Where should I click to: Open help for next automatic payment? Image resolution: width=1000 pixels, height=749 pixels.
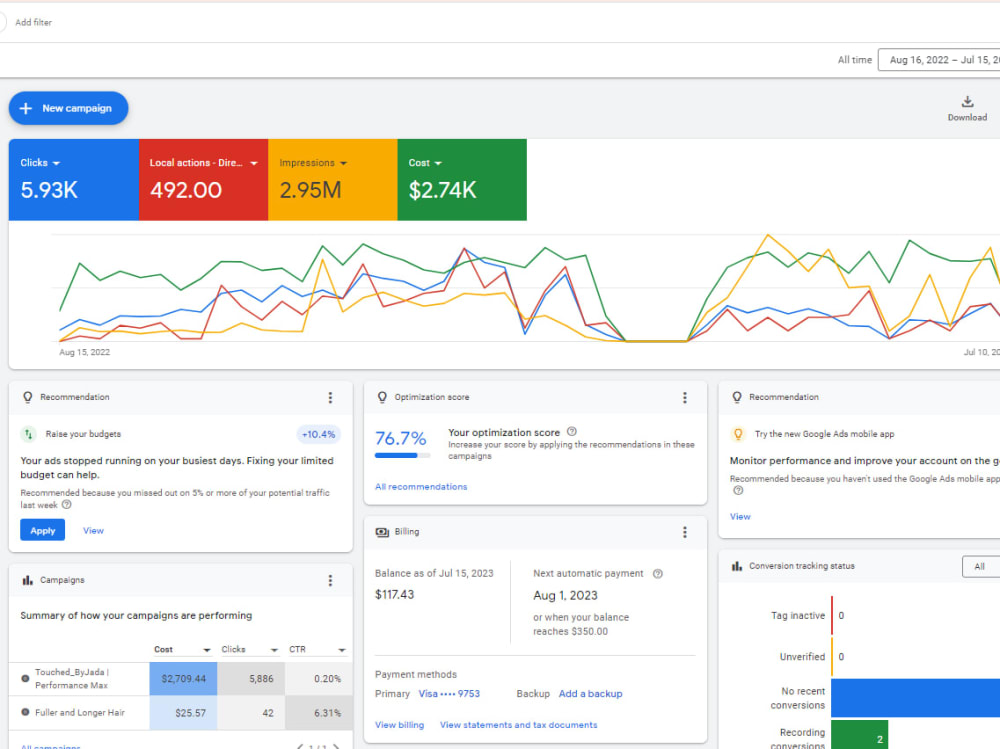658,574
